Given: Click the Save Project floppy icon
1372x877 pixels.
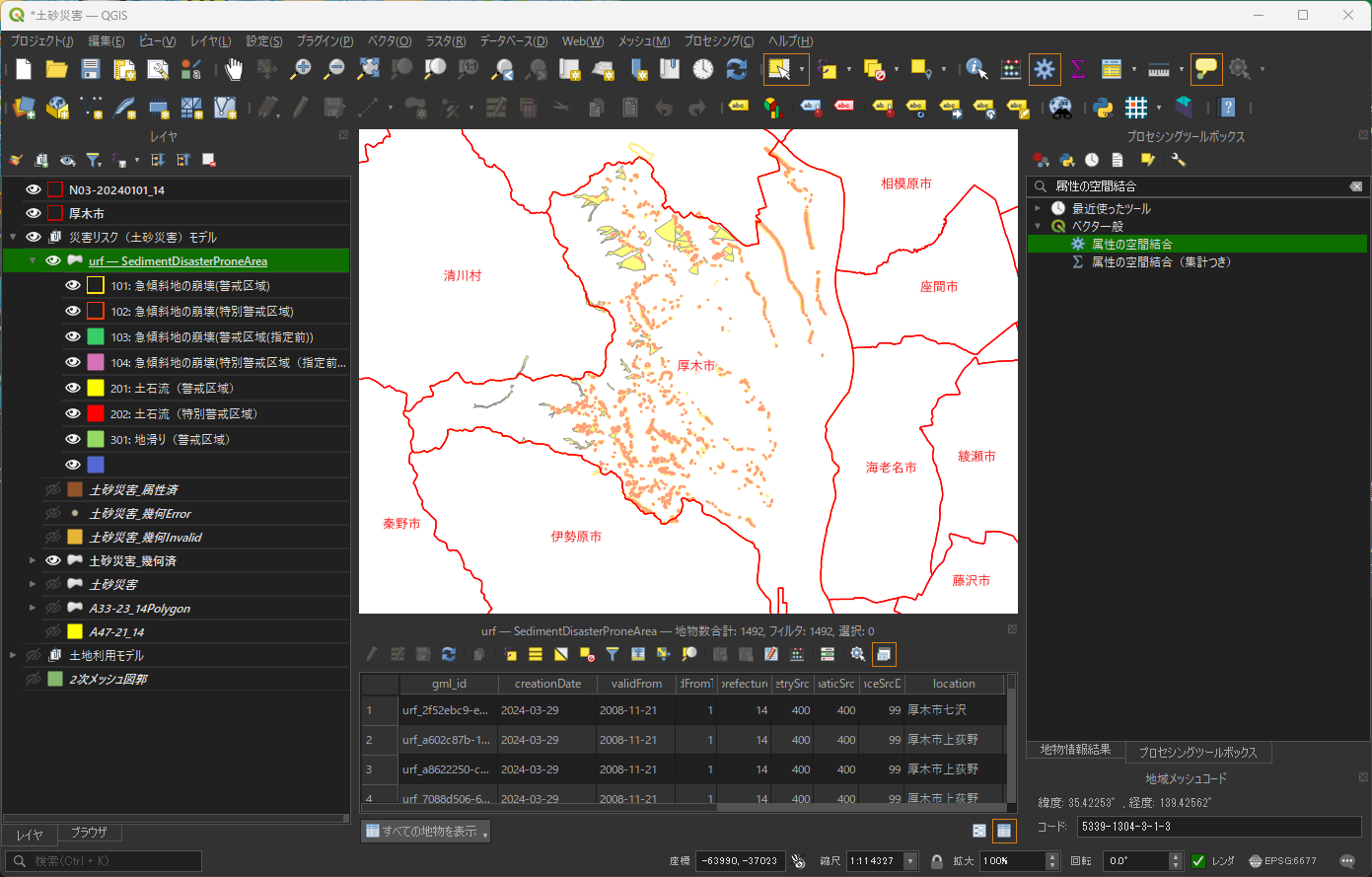Looking at the screenshot, I should pos(91,69).
